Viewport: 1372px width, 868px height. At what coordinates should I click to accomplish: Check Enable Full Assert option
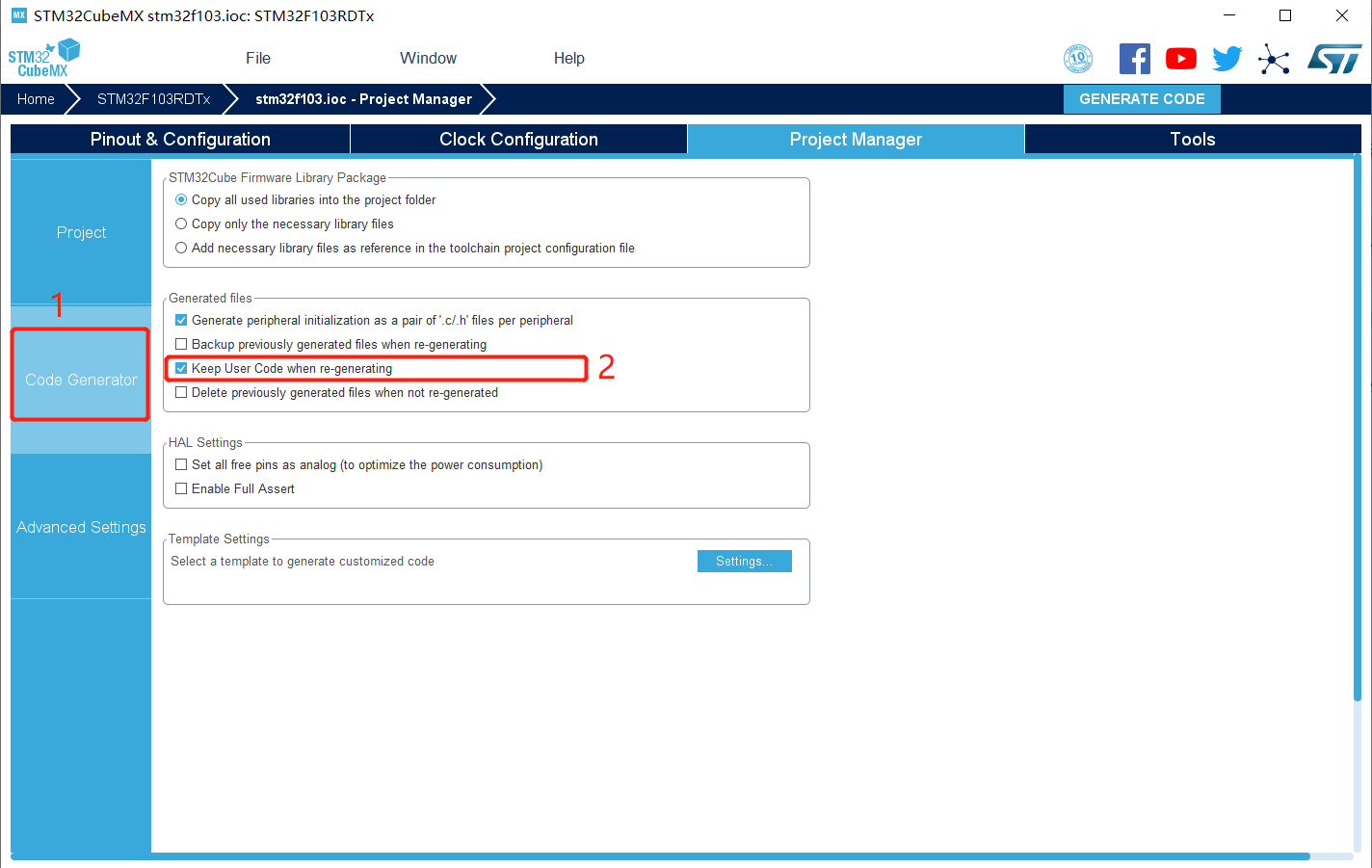(181, 488)
